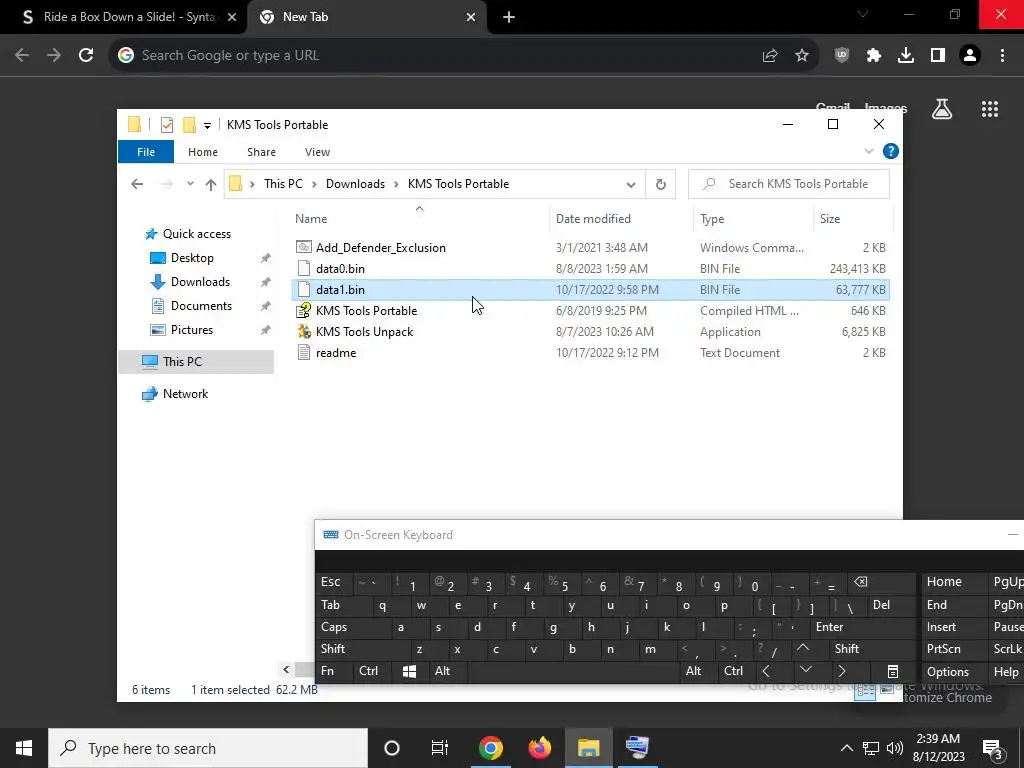Select Add_Defender_Exclusion file
1024x768 pixels.
point(381,248)
